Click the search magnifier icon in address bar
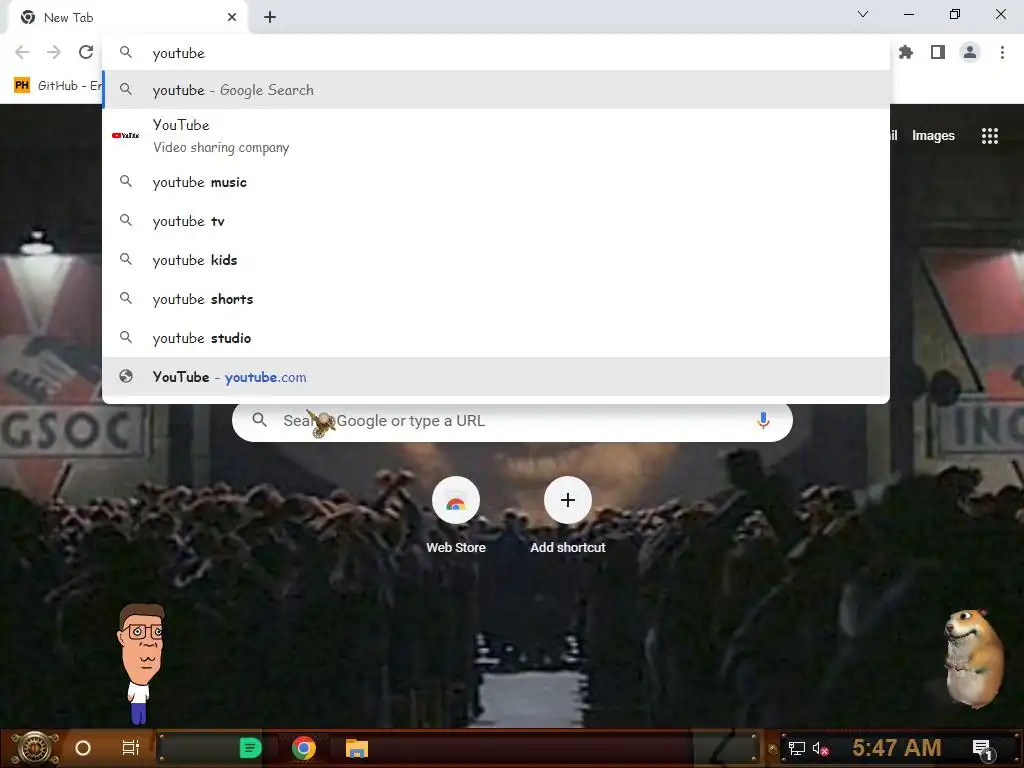 tap(126, 52)
